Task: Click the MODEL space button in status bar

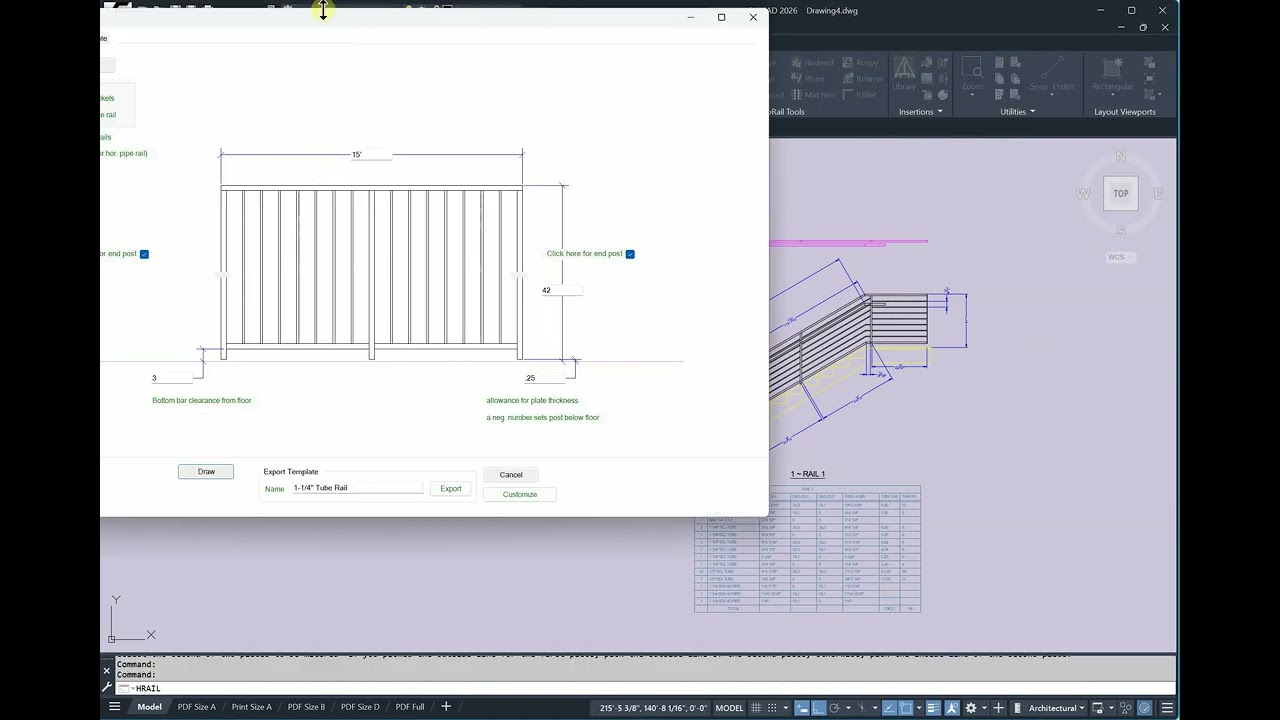Action: tap(729, 708)
